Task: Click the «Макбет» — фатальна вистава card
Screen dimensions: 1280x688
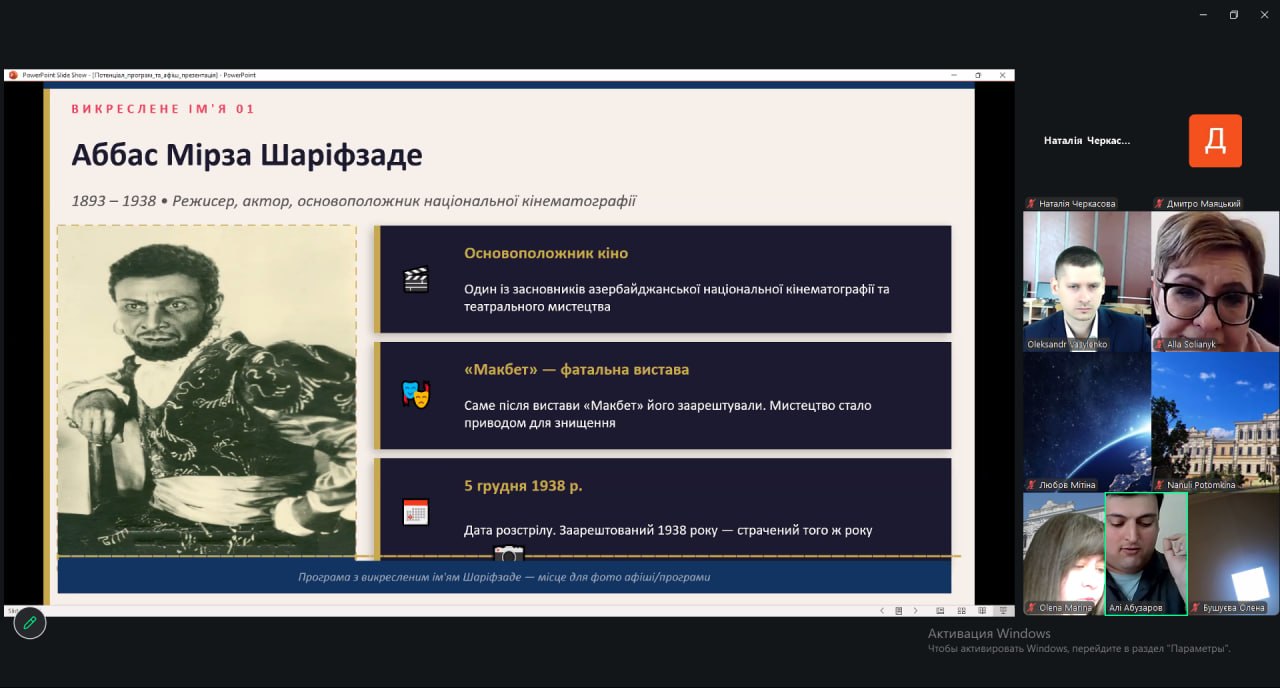Action: 663,395
